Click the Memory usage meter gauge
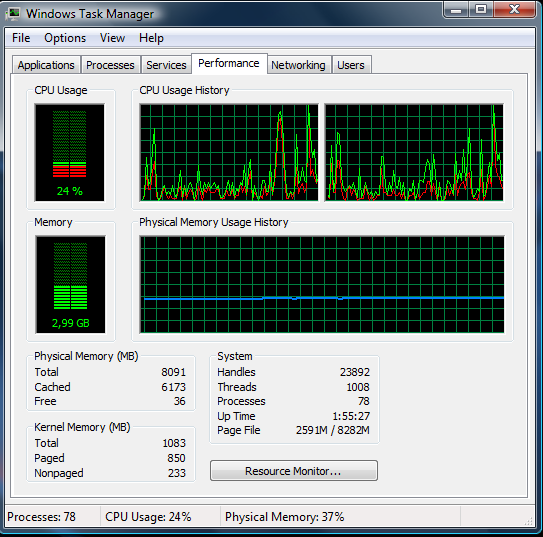Viewport: 543px width, 537px height. coord(70,285)
